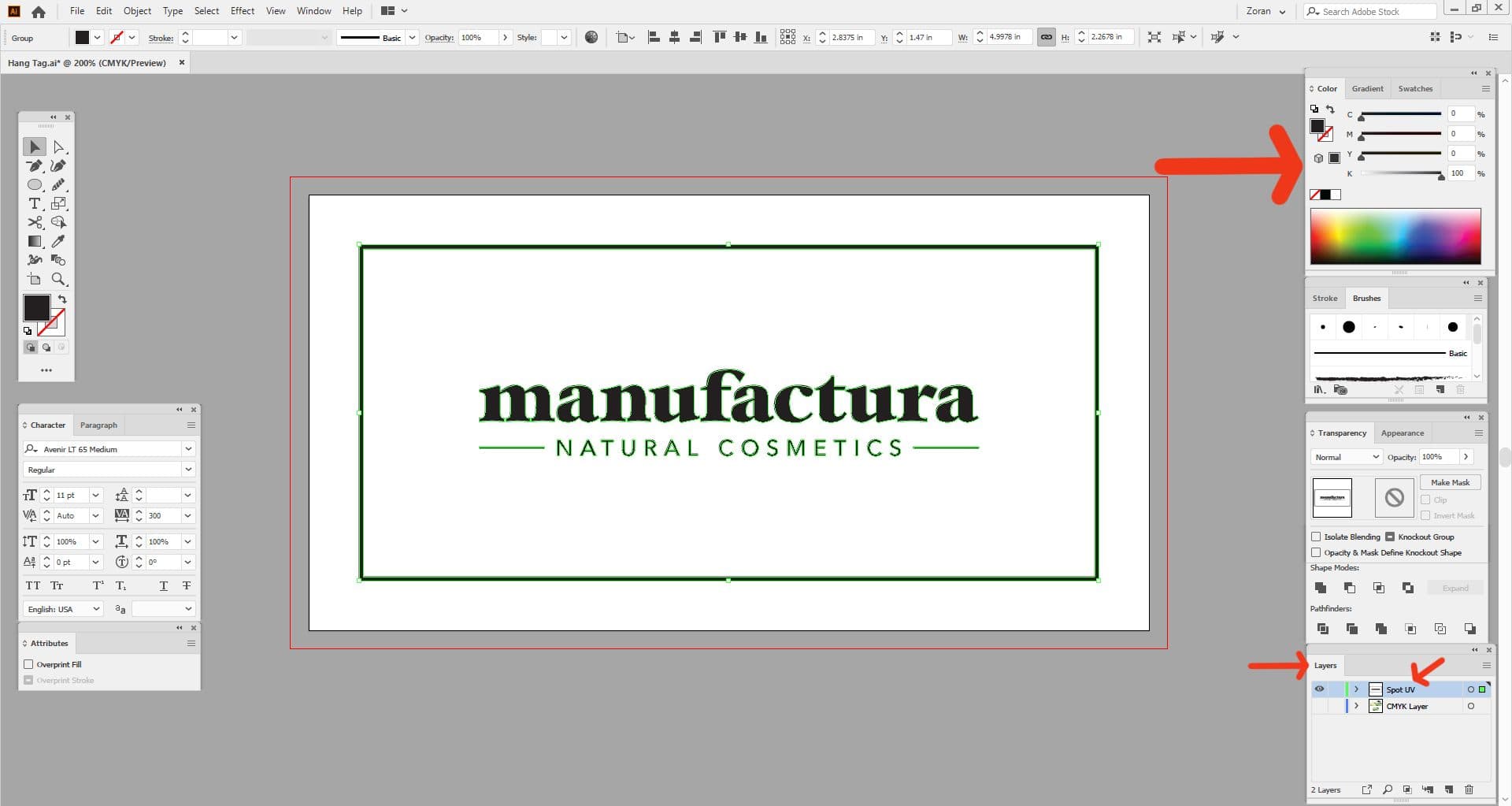Click the black fill color swatch

click(x=36, y=307)
